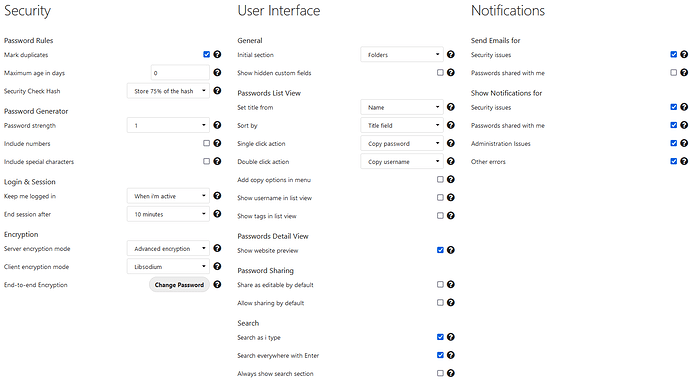Enable email for Passwords shared with me
The height and width of the screenshot is (384, 690).
pos(673,73)
